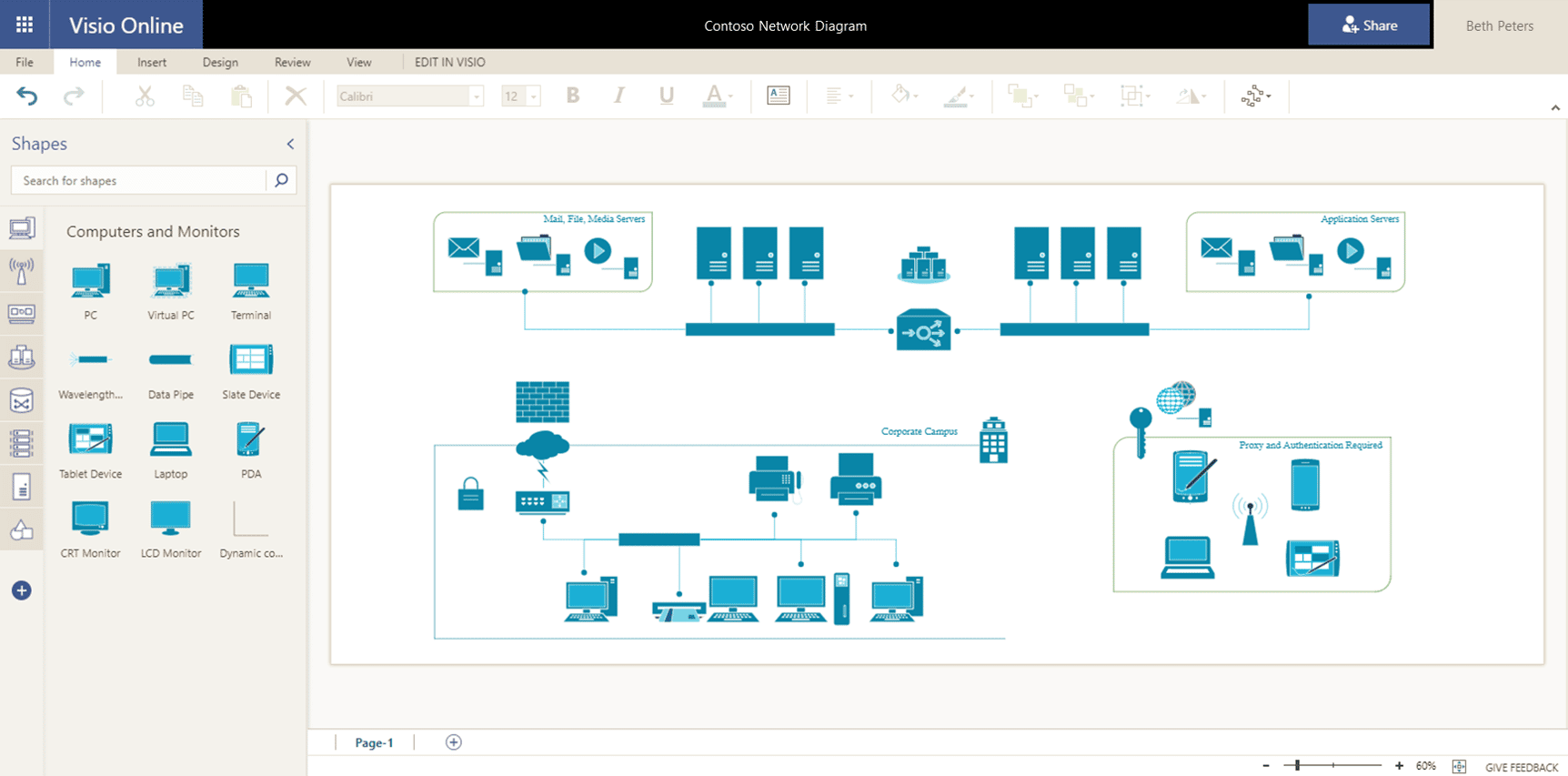
Task: Toggle Italic formatting
Action: pyautogui.click(x=619, y=96)
